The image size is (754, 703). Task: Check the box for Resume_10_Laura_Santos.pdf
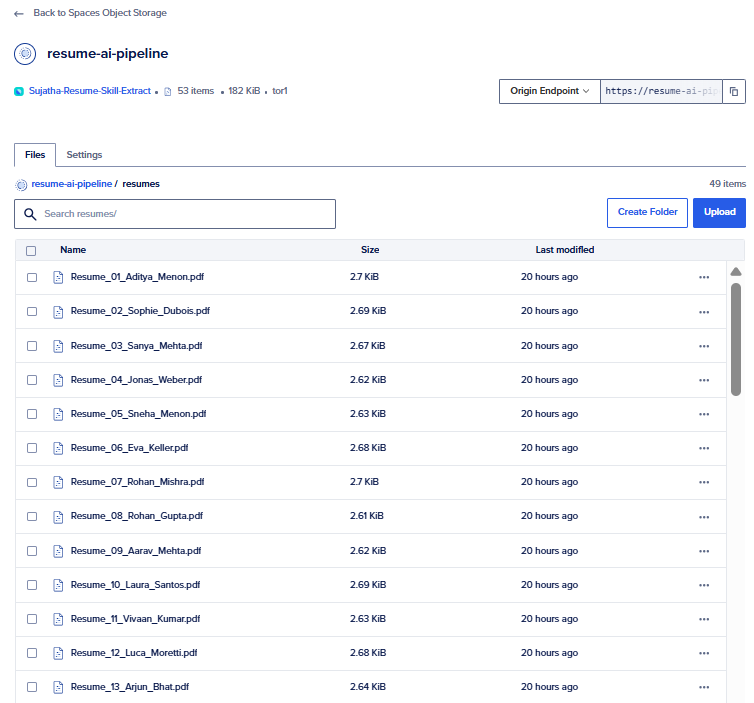pos(32,585)
